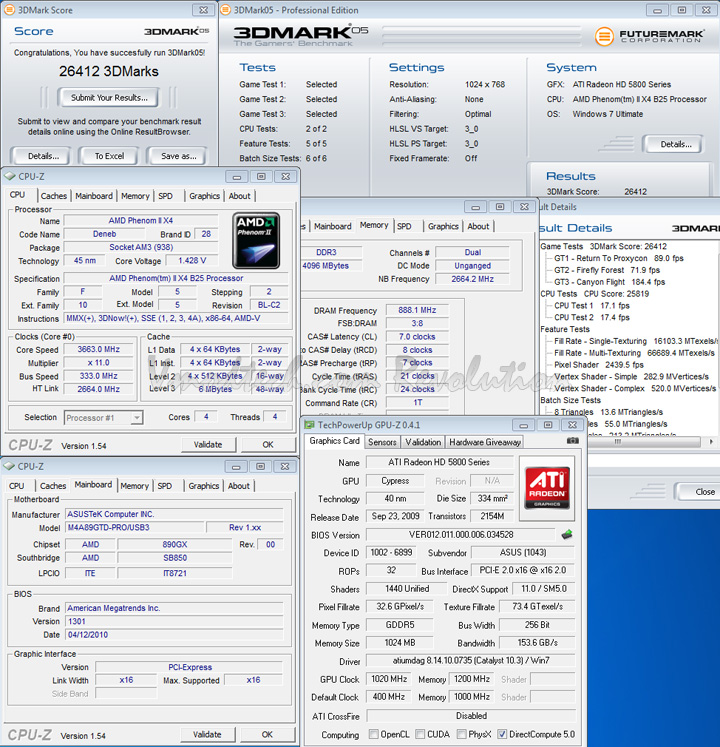Click right scroll arrow in Result Details

coord(711,442)
